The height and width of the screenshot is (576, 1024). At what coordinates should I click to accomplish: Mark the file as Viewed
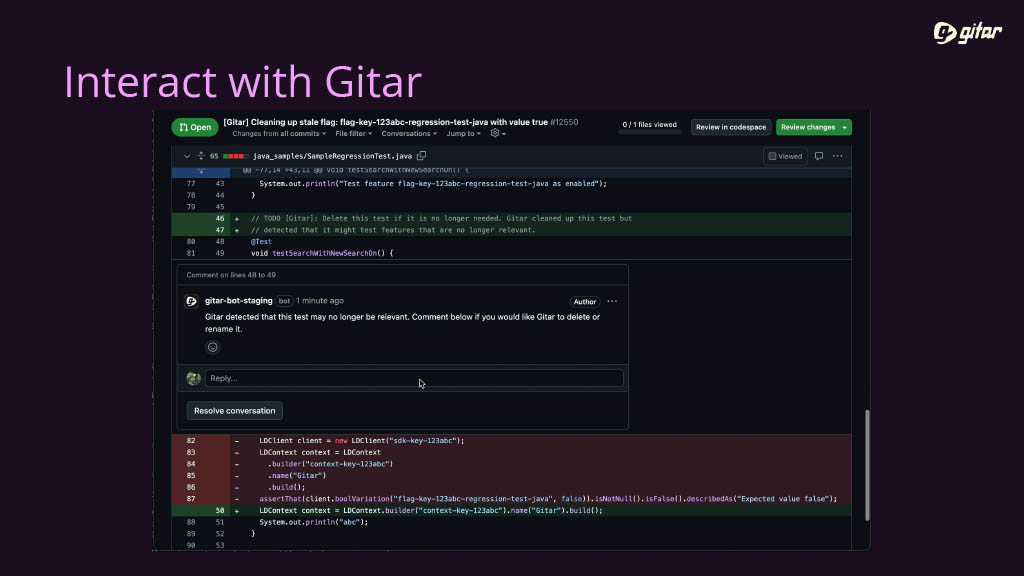pyautogui.click(x=785, y=156)
